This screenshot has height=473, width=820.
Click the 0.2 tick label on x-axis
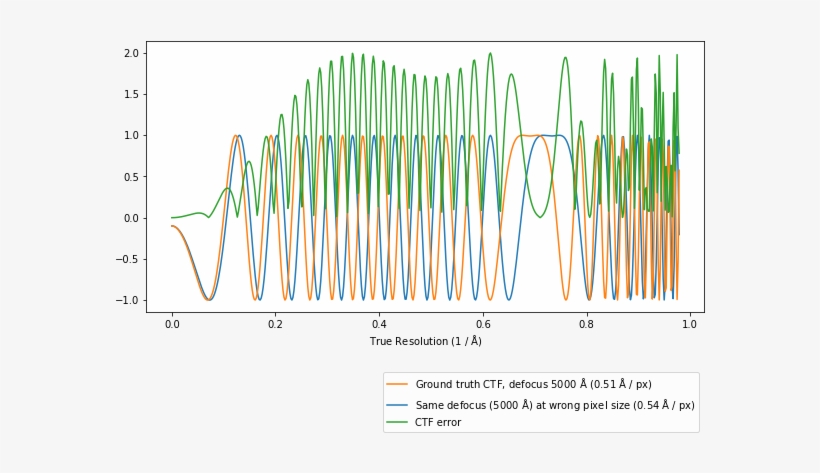(275, 324)
